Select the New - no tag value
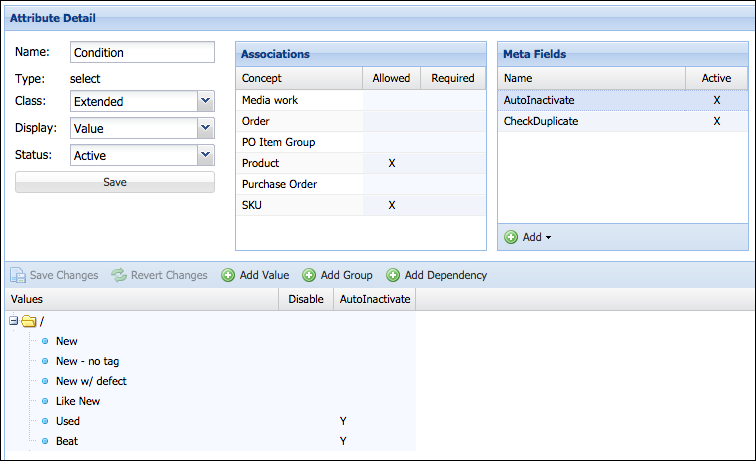756x461 pixels. (87, 361)
